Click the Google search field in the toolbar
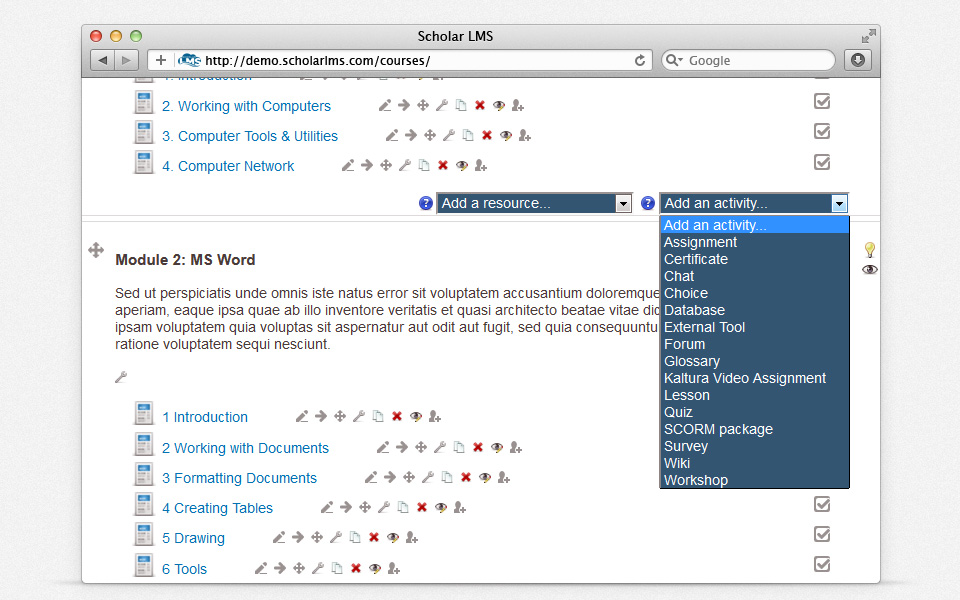 coord(755,60)
